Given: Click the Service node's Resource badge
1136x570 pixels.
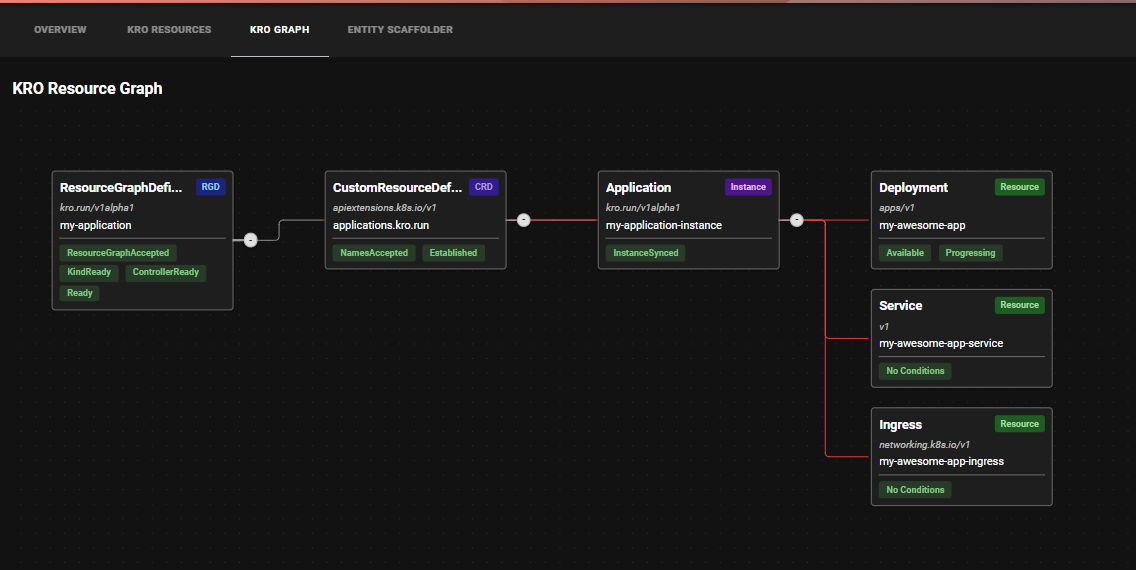Looking at the screenshot, I should pyautogui.click(x=1019, y=305).
